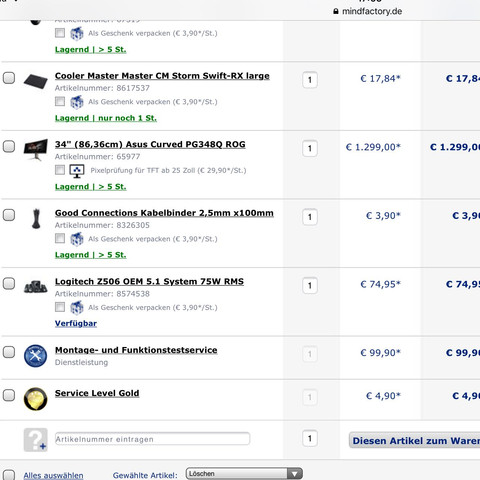Click Lagernd > 5 St. under Asus monitor
The image size is (480, 480).
(90, 187)
